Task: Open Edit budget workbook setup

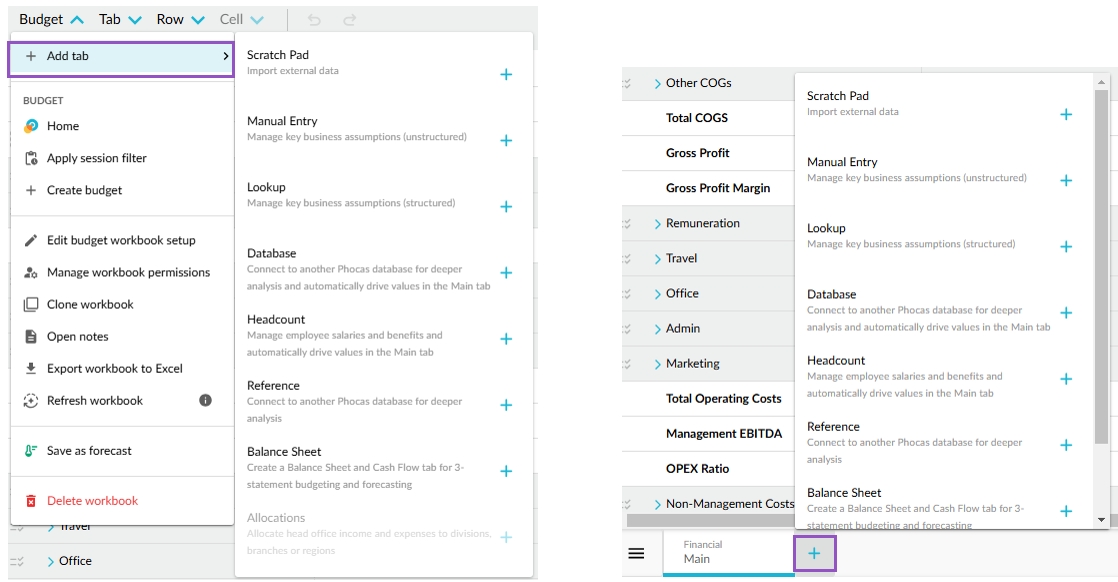Action: click(x=120, y=240)
